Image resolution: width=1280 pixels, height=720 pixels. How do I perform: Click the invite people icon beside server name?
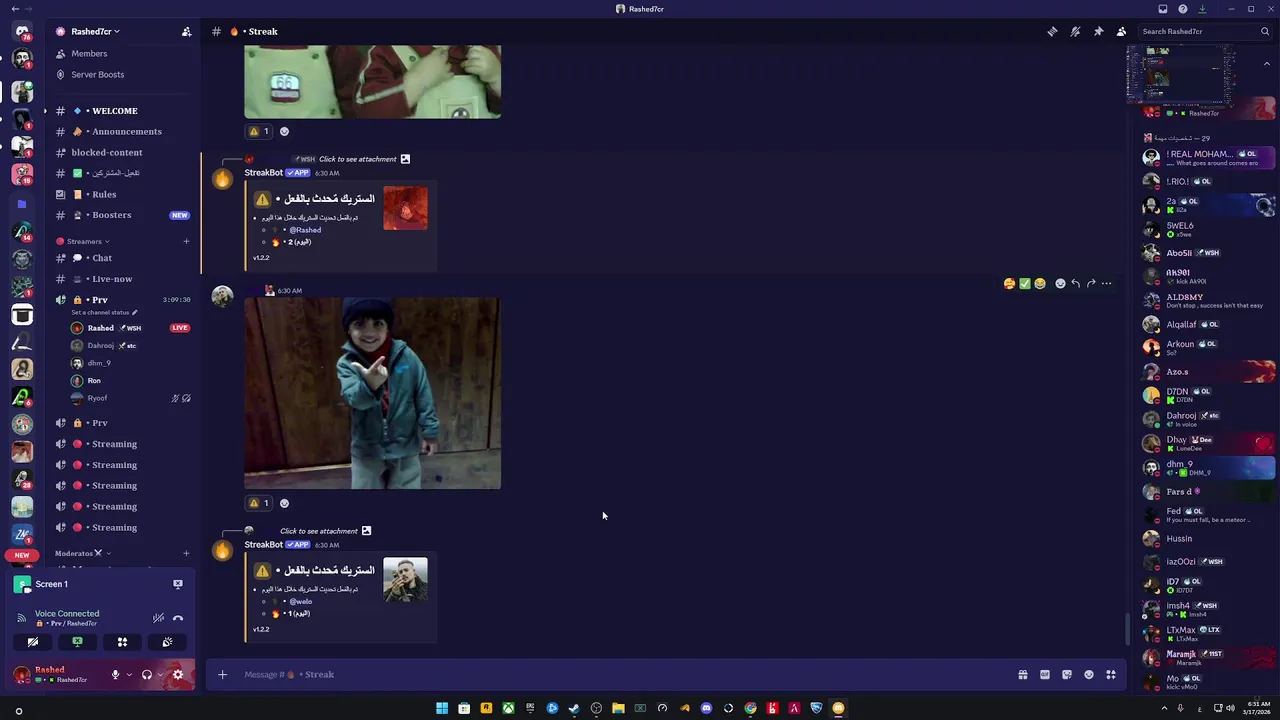click(186, 31)
